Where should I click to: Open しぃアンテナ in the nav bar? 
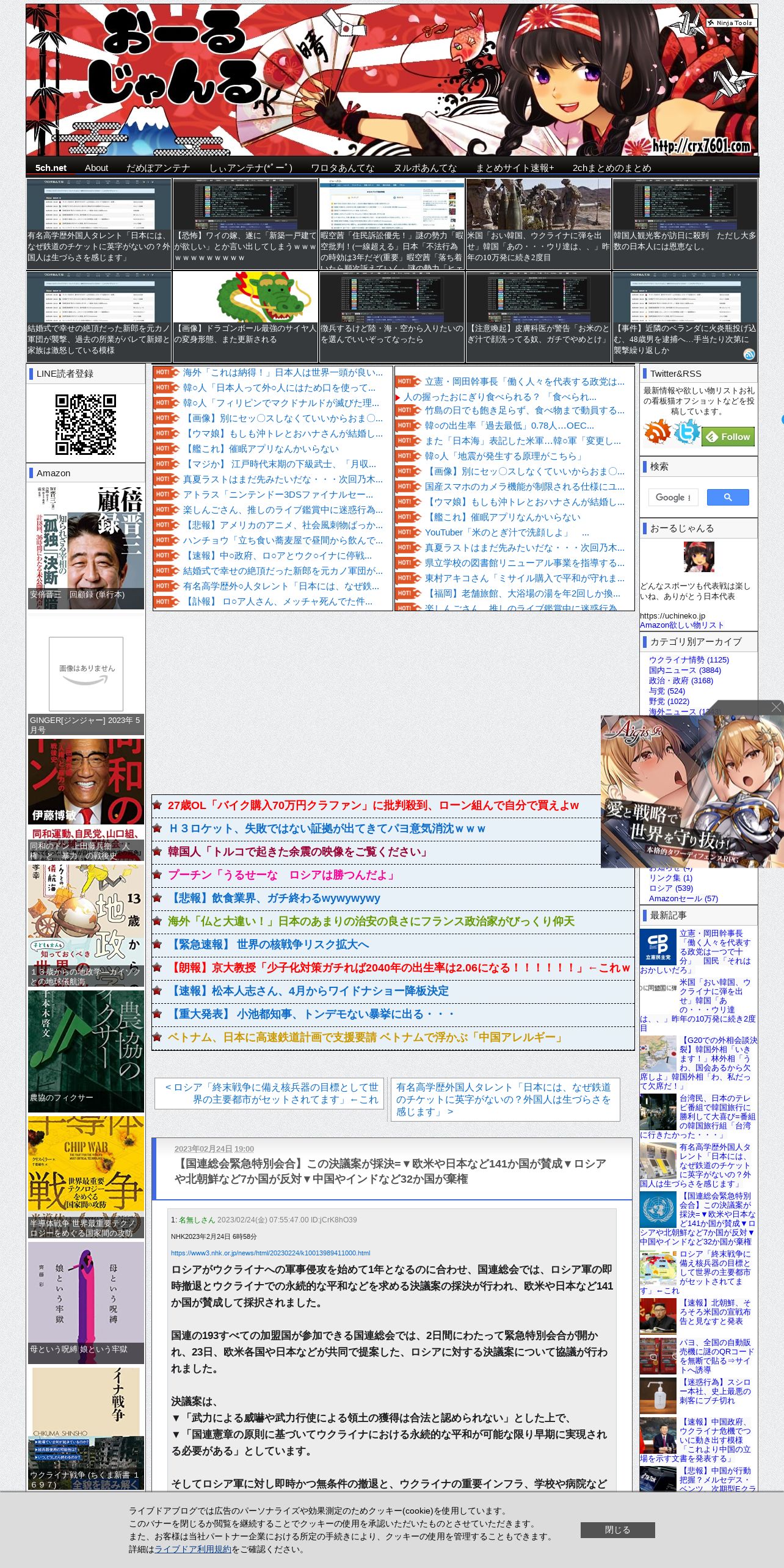pos(251,168)
